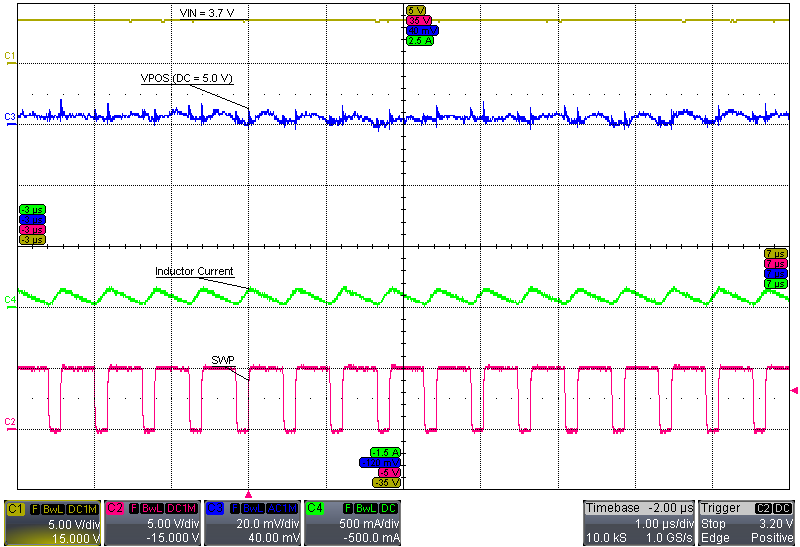The width and height of the screenshot is (800, 547).
Task: Click the green 7 µs right time tag
Action: (x=775, y=284)
